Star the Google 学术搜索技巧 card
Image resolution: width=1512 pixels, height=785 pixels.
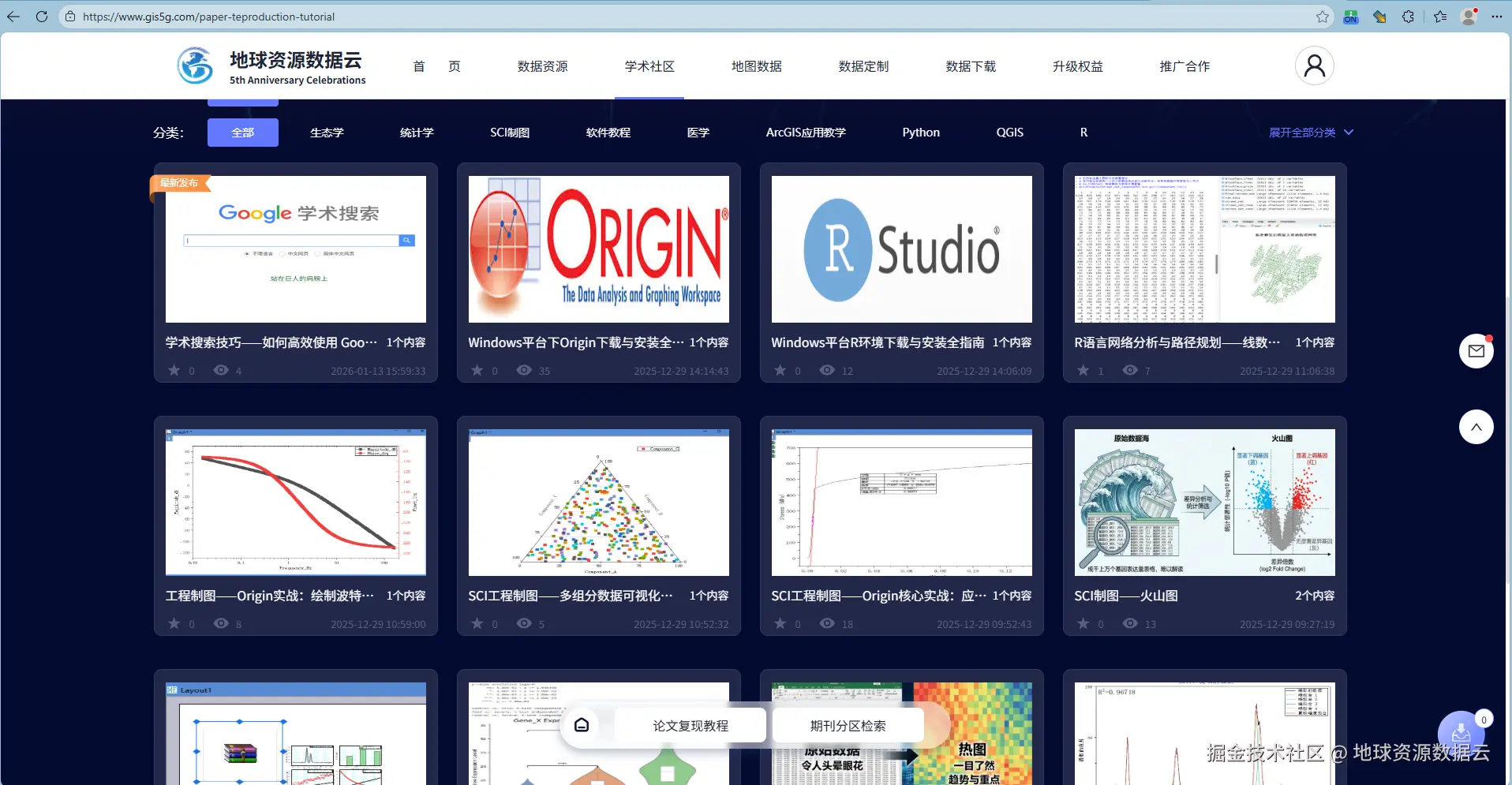coord(174,370)
